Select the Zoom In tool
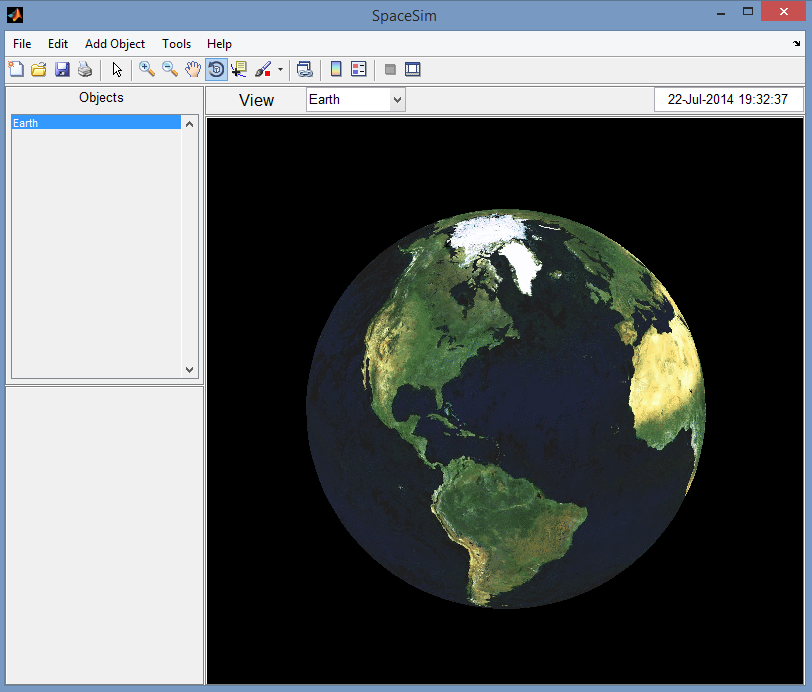Screen dimensions: 812x692 146,69
